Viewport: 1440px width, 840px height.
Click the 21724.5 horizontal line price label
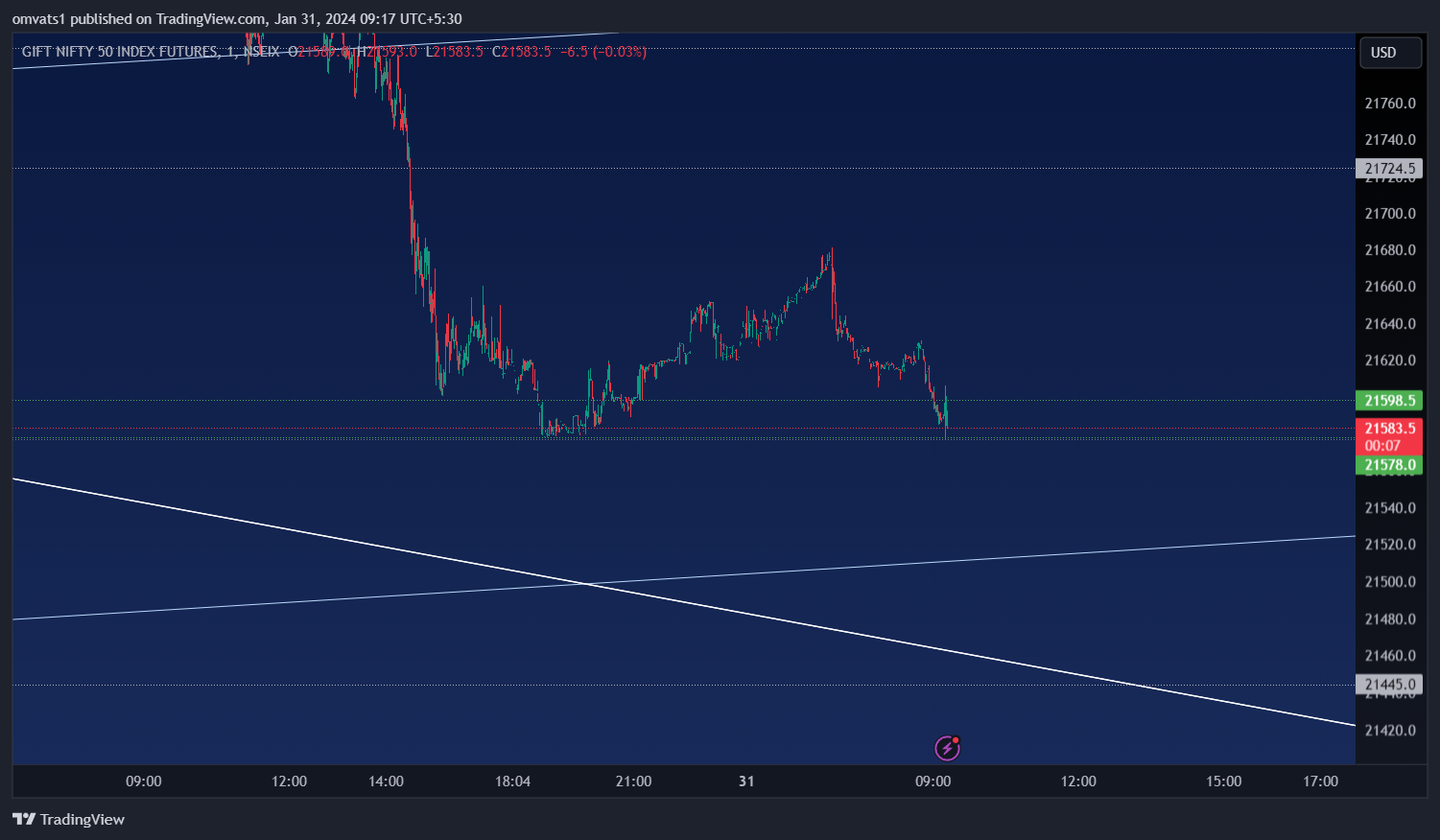1388,168
